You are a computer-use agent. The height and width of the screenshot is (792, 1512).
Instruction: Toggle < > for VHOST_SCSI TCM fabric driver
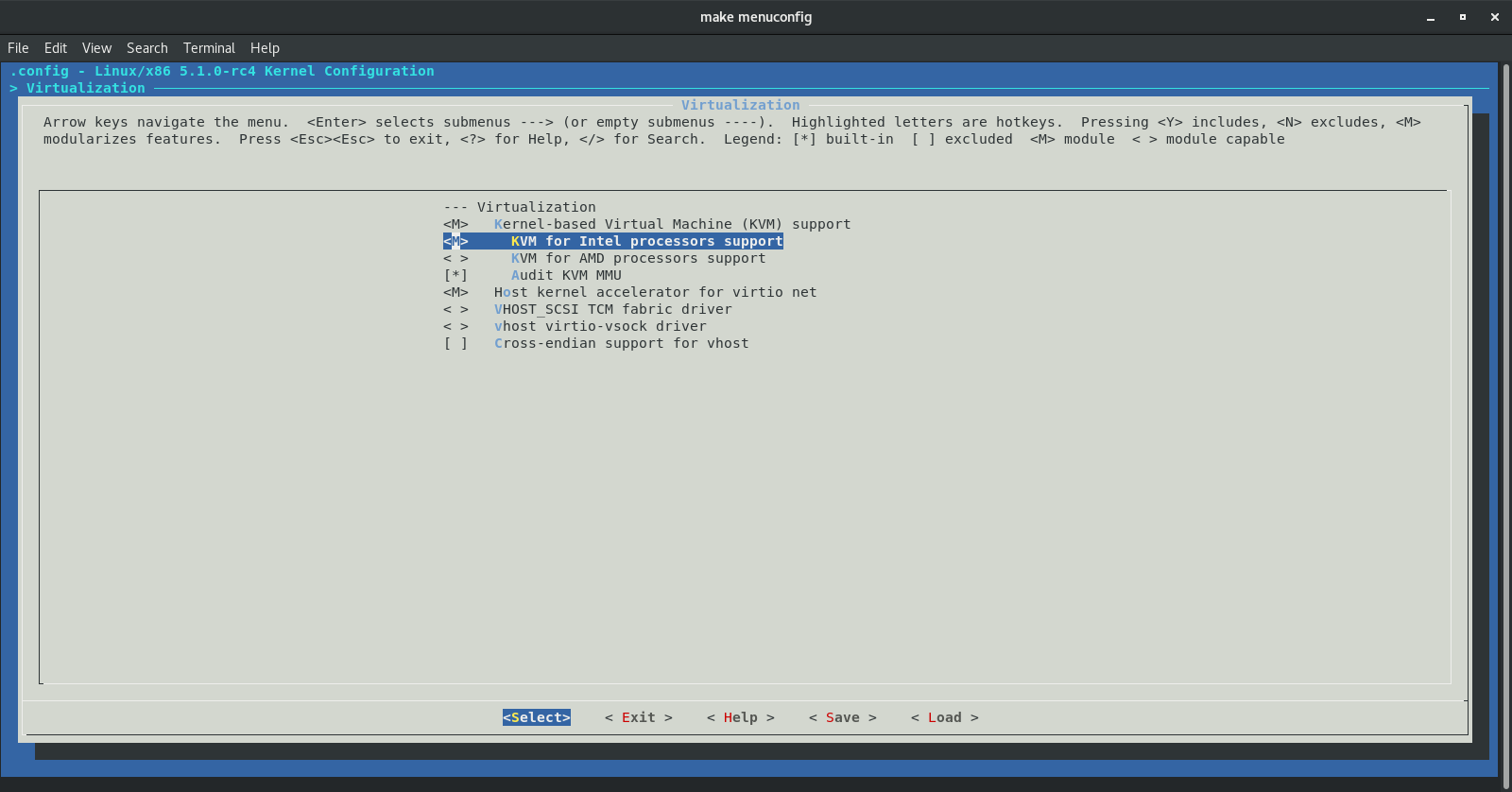[x=455, y=309]
